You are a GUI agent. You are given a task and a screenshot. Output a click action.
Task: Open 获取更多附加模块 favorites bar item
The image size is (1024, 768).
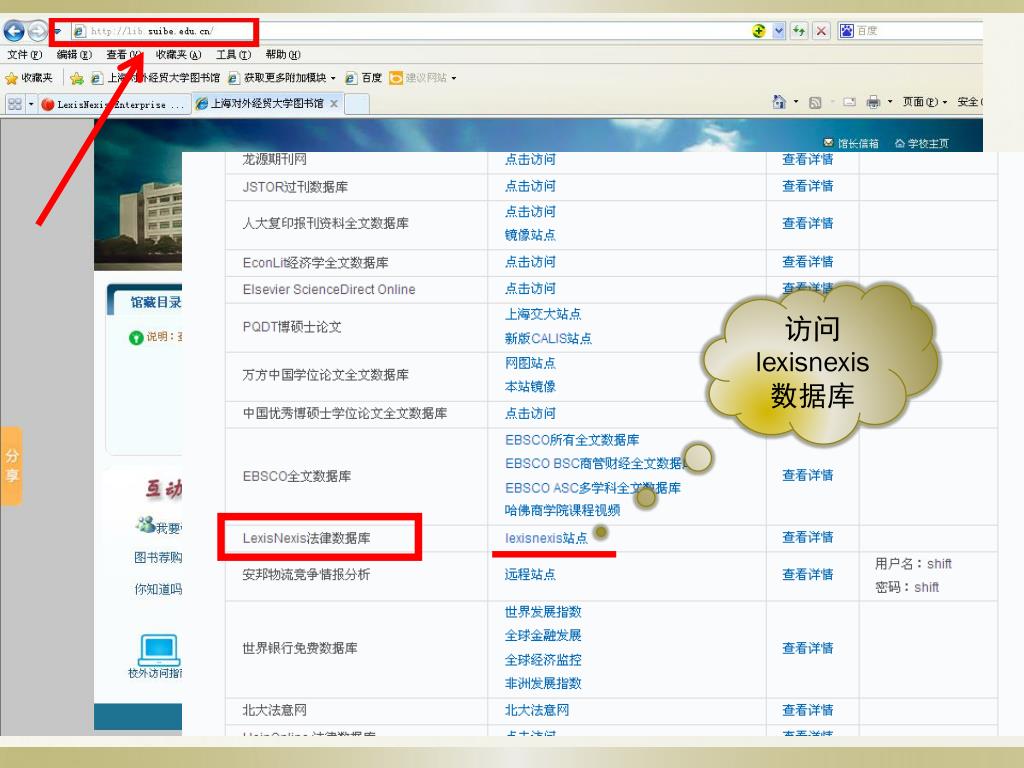pos(281,78)
